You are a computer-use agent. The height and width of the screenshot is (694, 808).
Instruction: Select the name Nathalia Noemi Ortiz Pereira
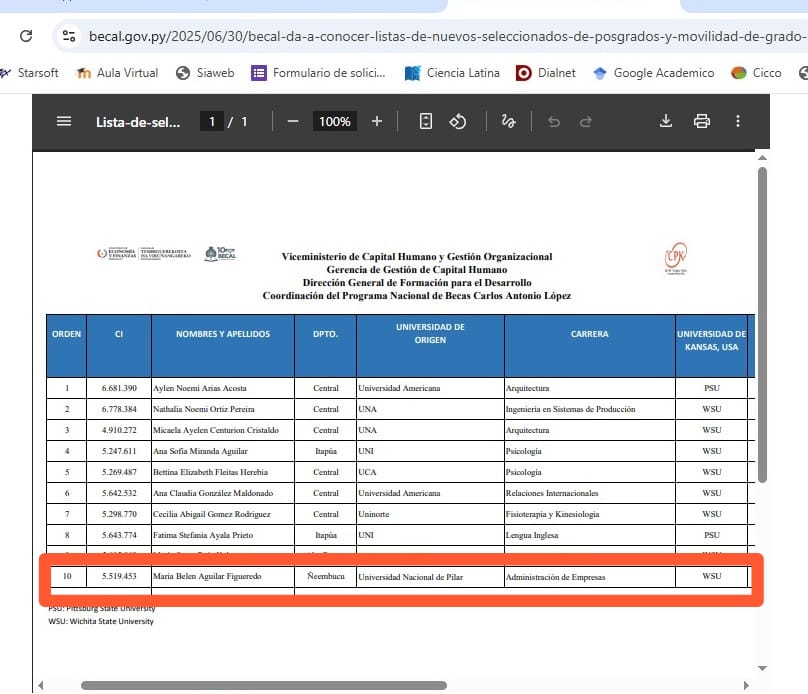pos(204,410)
